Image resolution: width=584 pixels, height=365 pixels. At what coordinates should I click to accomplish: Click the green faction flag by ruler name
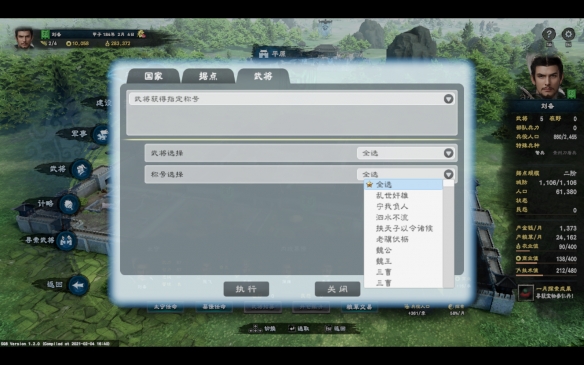point(45,34)
